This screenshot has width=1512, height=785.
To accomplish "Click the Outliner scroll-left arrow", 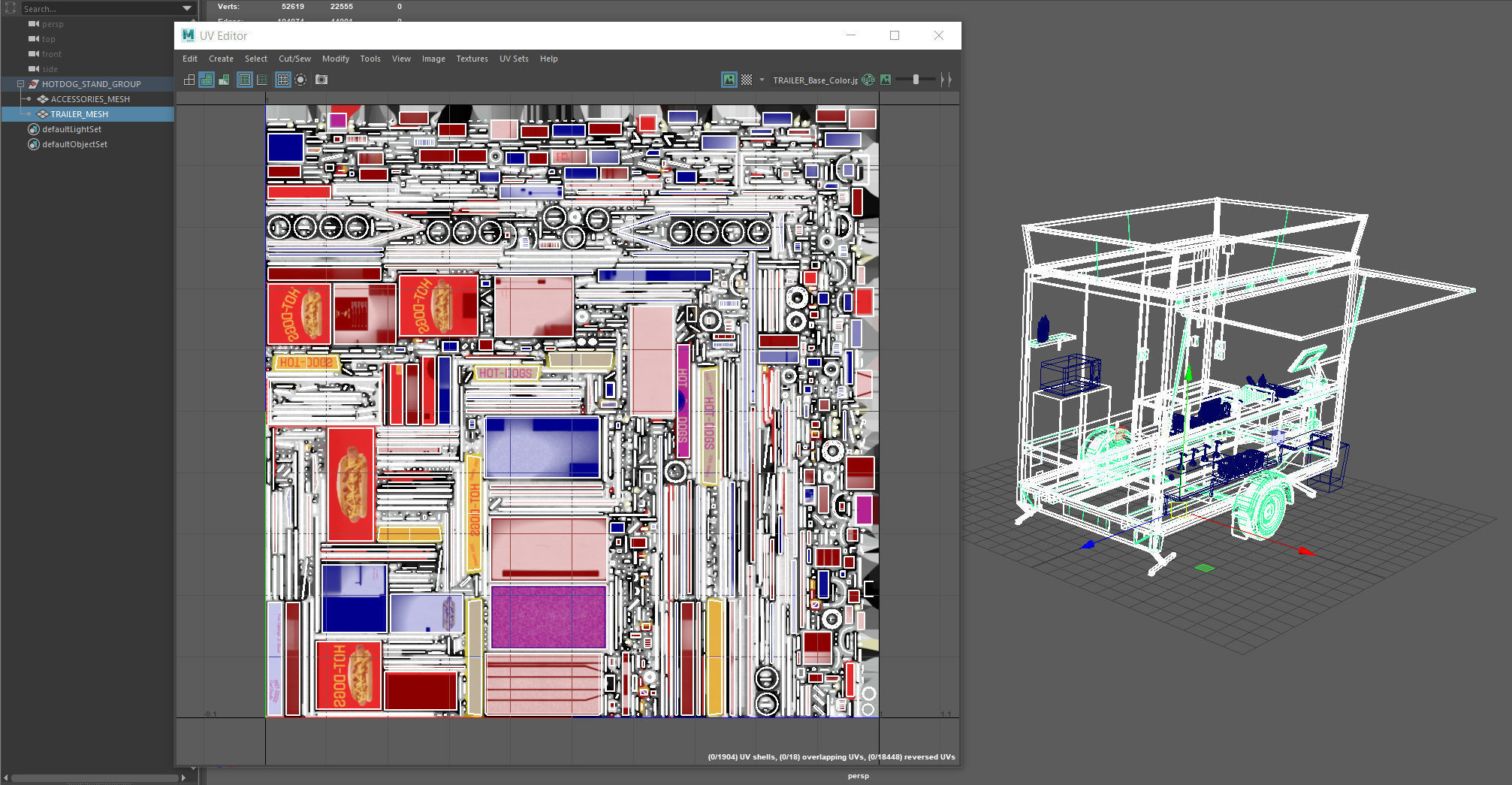I will point(6,777).
